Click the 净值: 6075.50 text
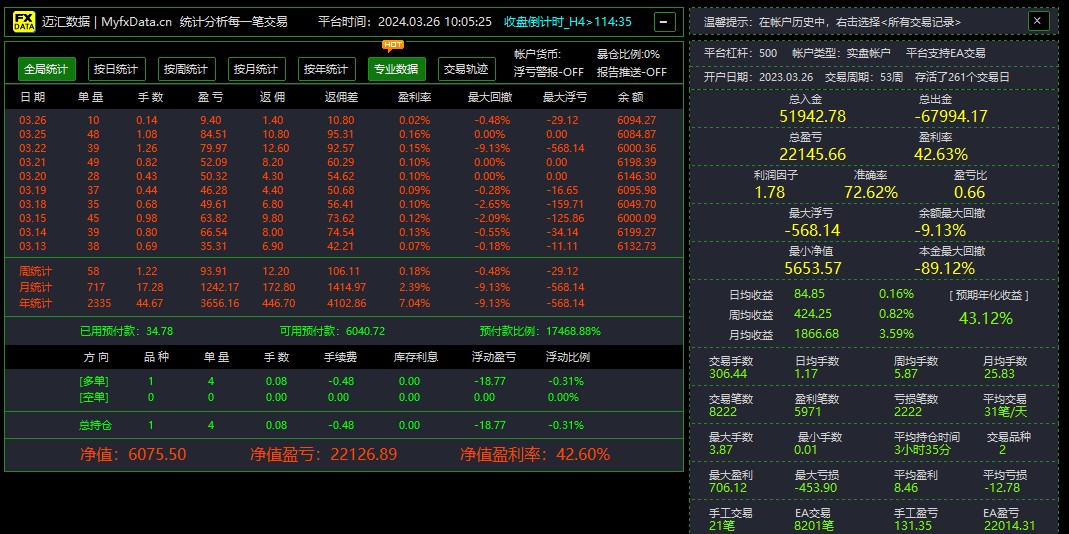The height and width of the screenshot is (534, 1069). click(x=133, y=454)
